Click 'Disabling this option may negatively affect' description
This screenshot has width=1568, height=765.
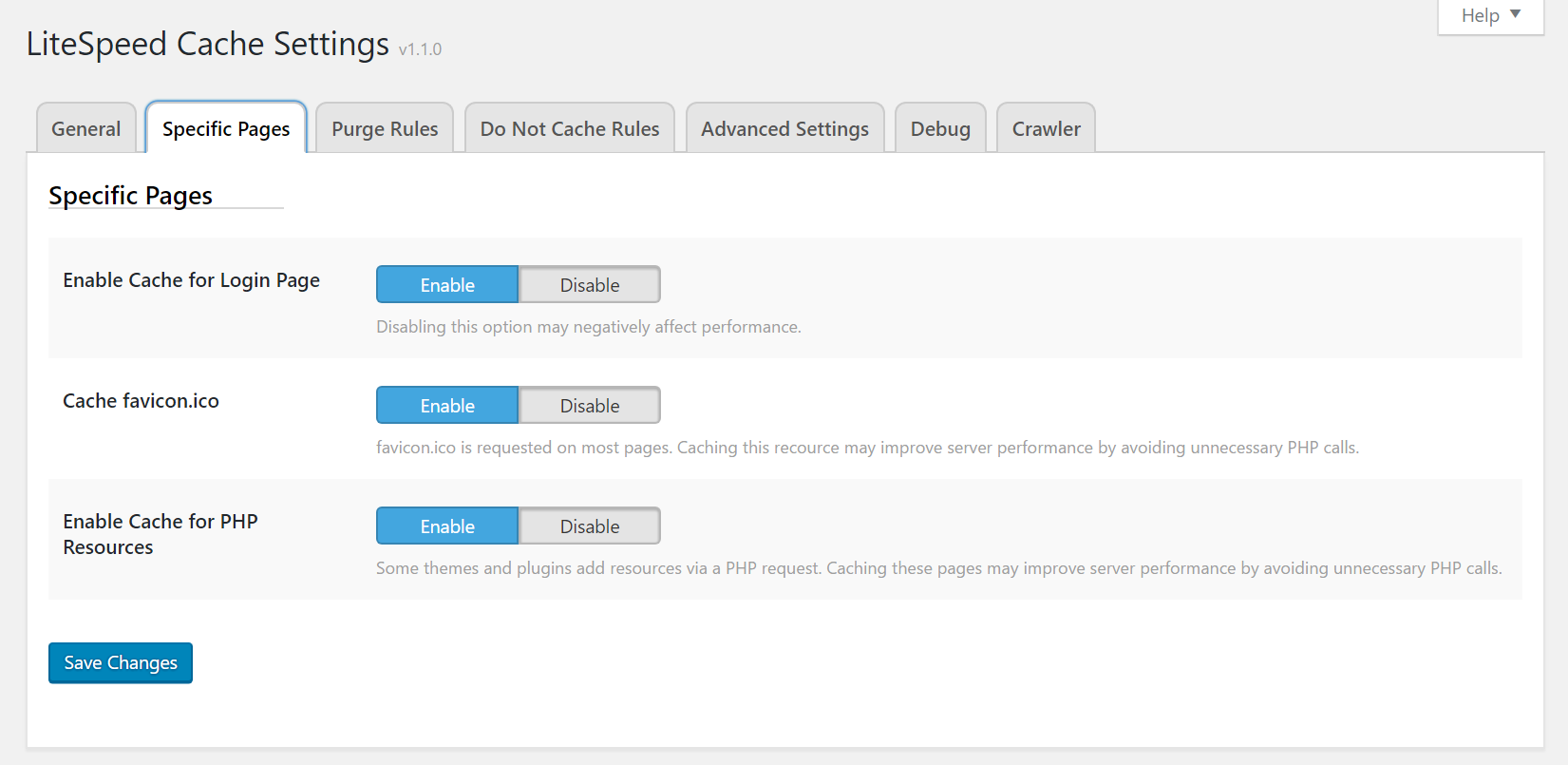click(x=589, y=327)
